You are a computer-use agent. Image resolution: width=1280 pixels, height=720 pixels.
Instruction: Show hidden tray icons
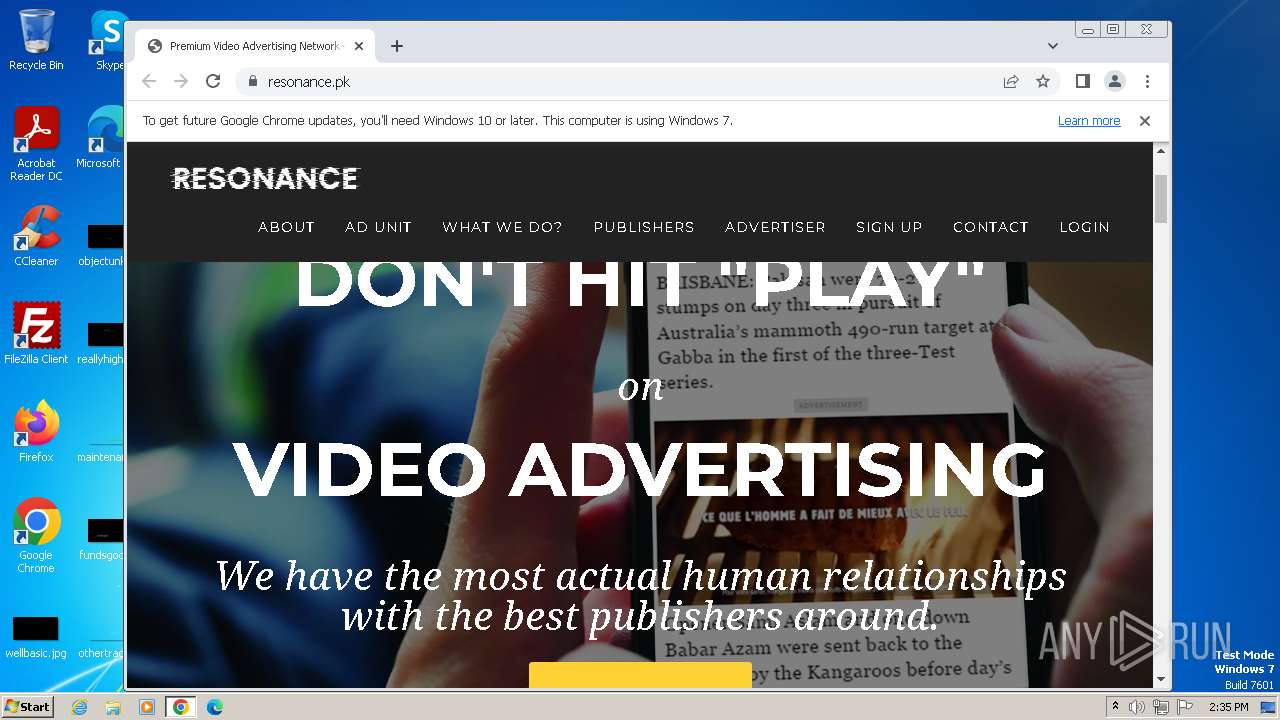pos(1115,707)
